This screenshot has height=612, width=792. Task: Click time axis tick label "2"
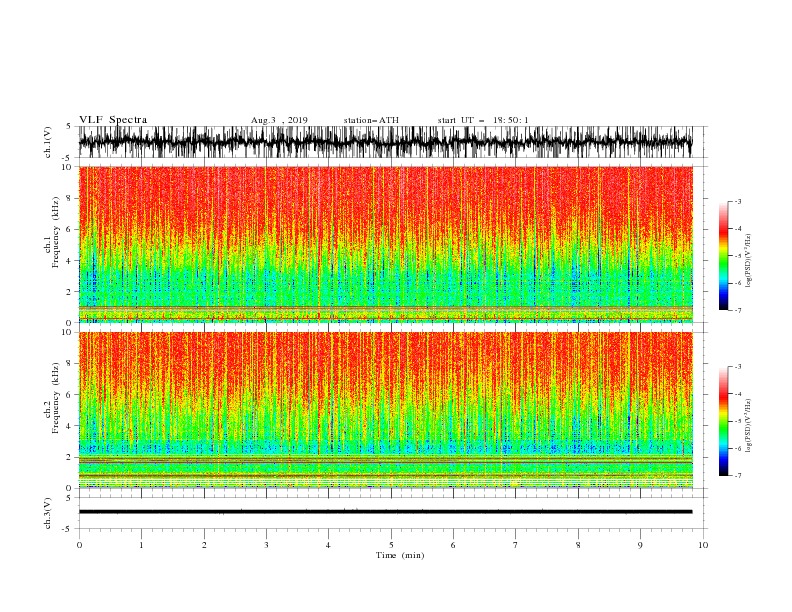[204, 545]
